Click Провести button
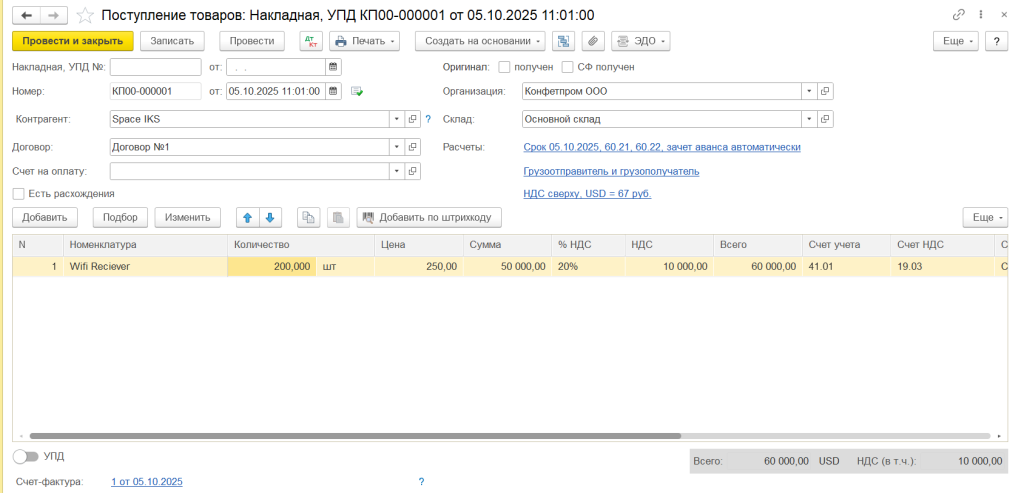The height and width of the screenshot is (493, 1024). pyautogui.click(x=252, y=41)
